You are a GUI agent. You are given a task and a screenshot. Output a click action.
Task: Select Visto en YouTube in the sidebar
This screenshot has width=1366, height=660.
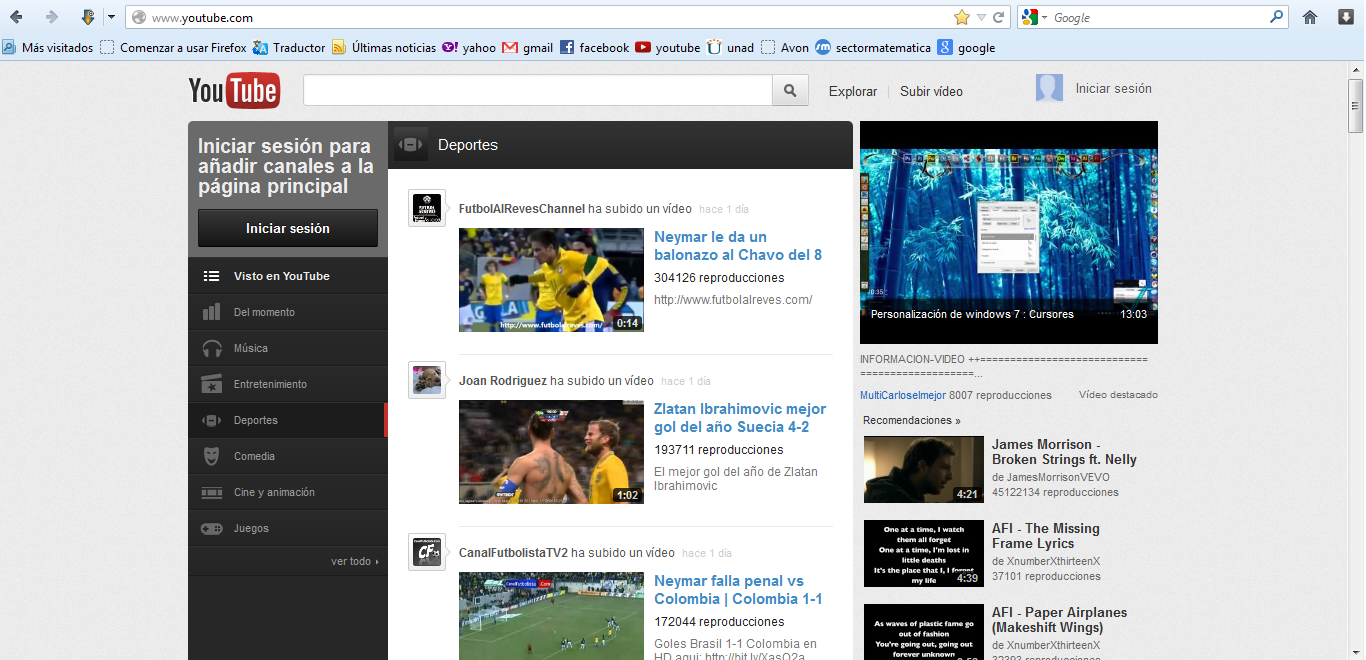click(288, 276)
